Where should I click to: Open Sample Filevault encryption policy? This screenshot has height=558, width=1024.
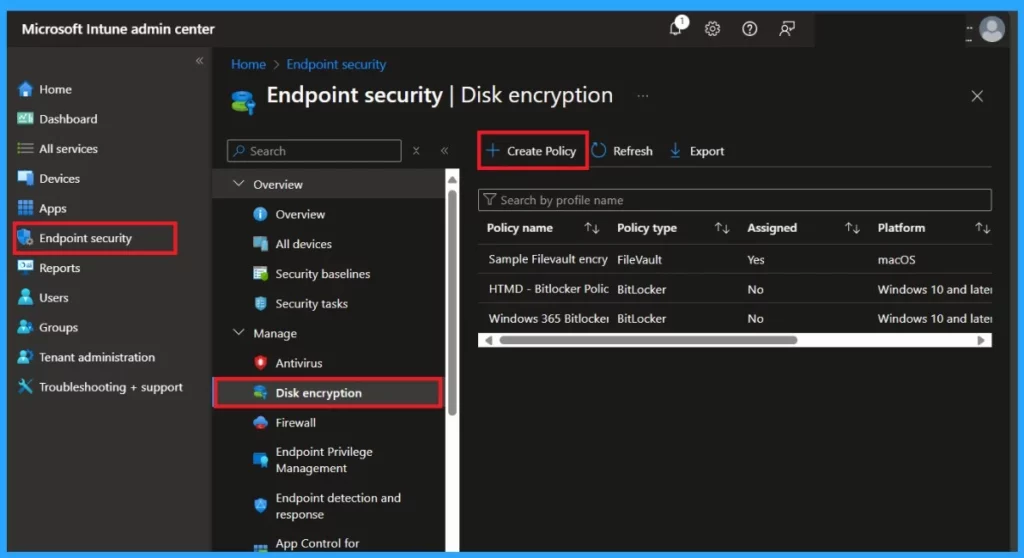(x=548, y=259)
